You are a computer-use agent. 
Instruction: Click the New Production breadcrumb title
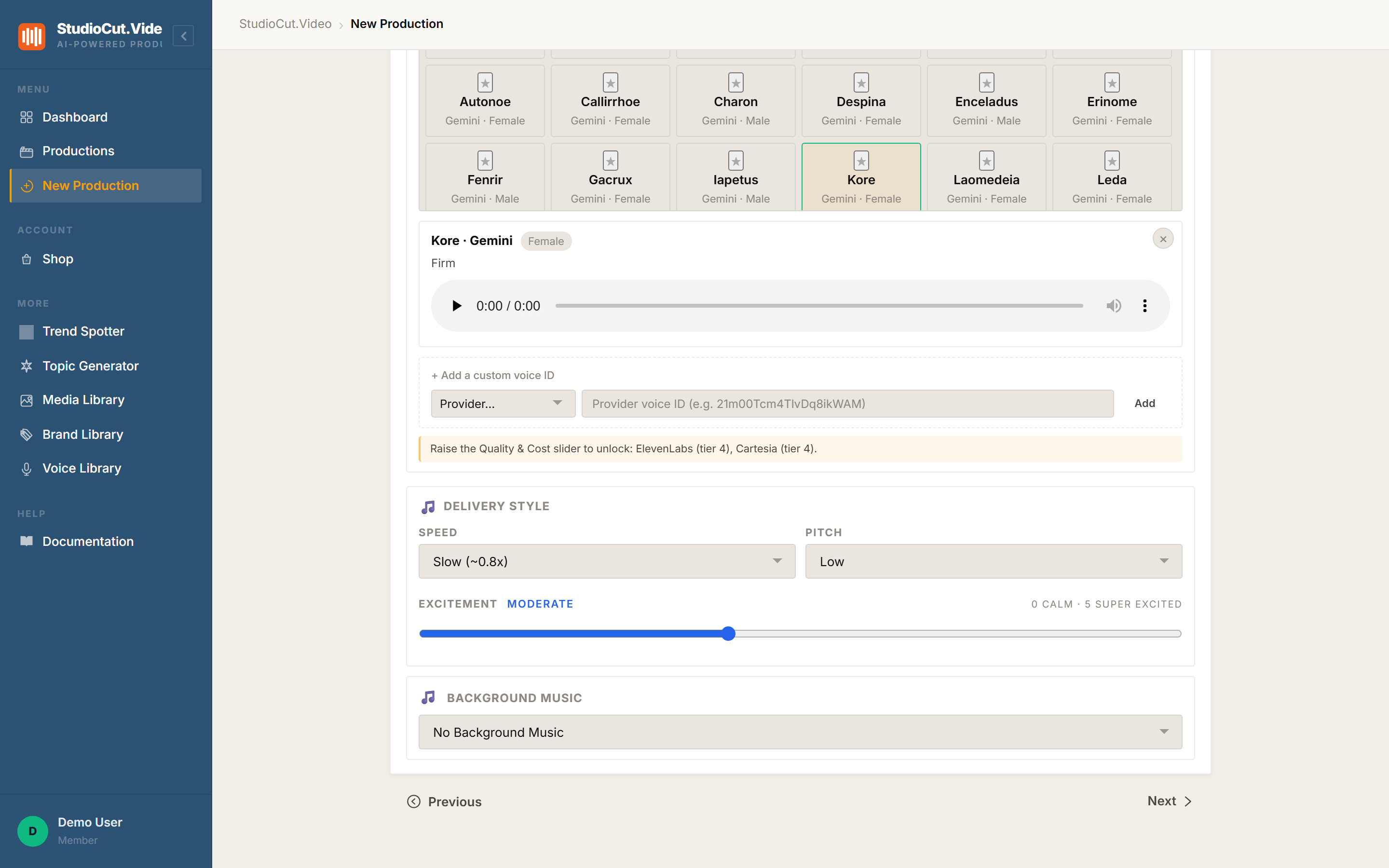coord(396,24)
